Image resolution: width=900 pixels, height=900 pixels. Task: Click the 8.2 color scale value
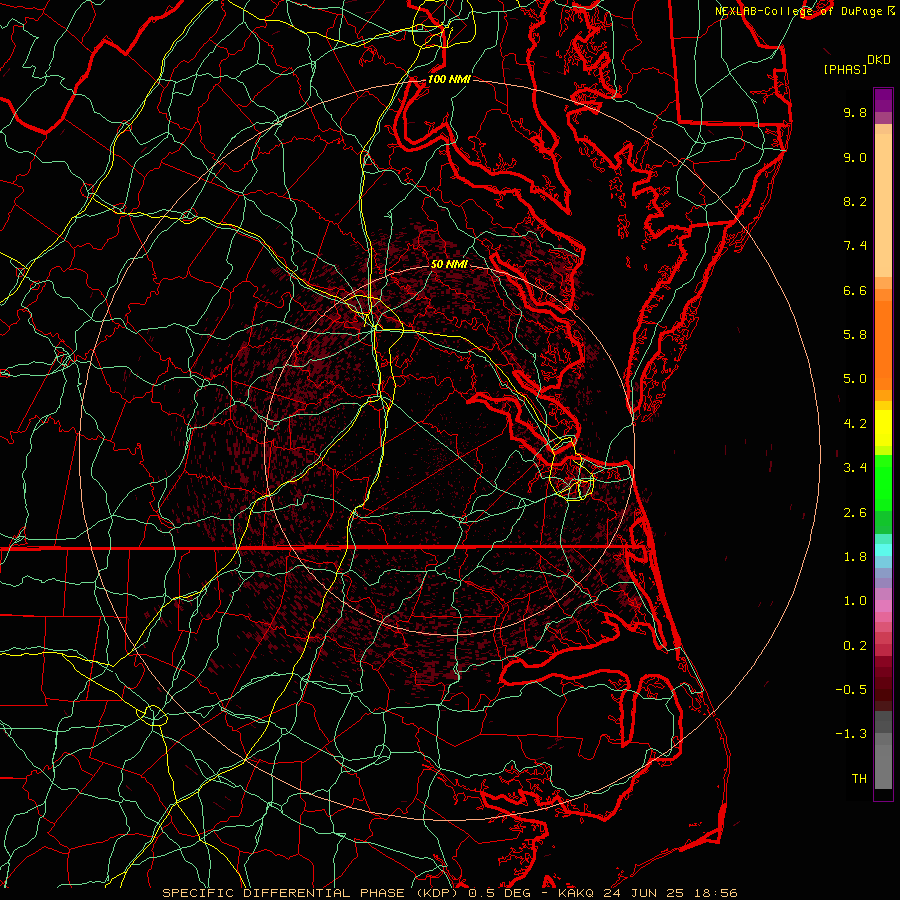(855, 201)
